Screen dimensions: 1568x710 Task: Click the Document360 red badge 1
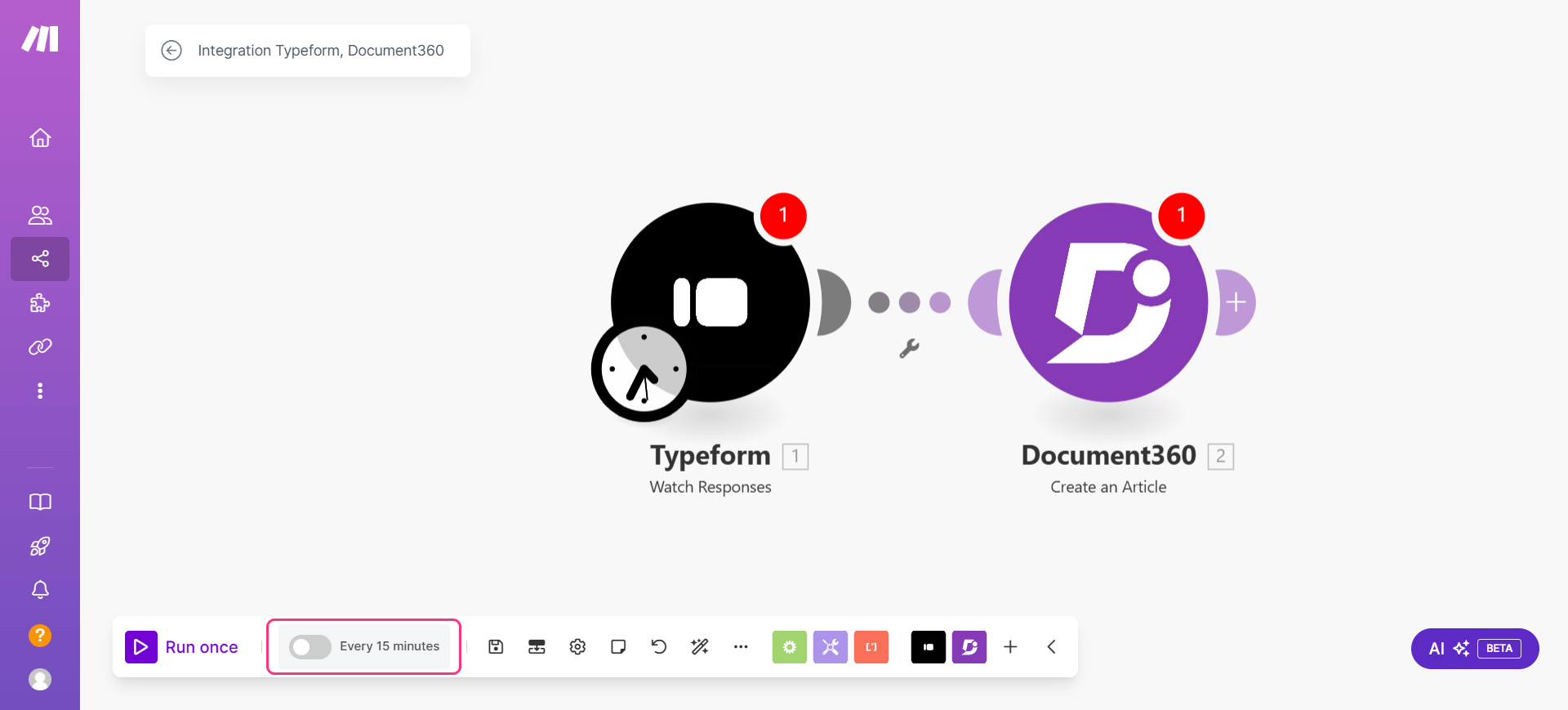pyautogui.click(x=1181, y=216)
